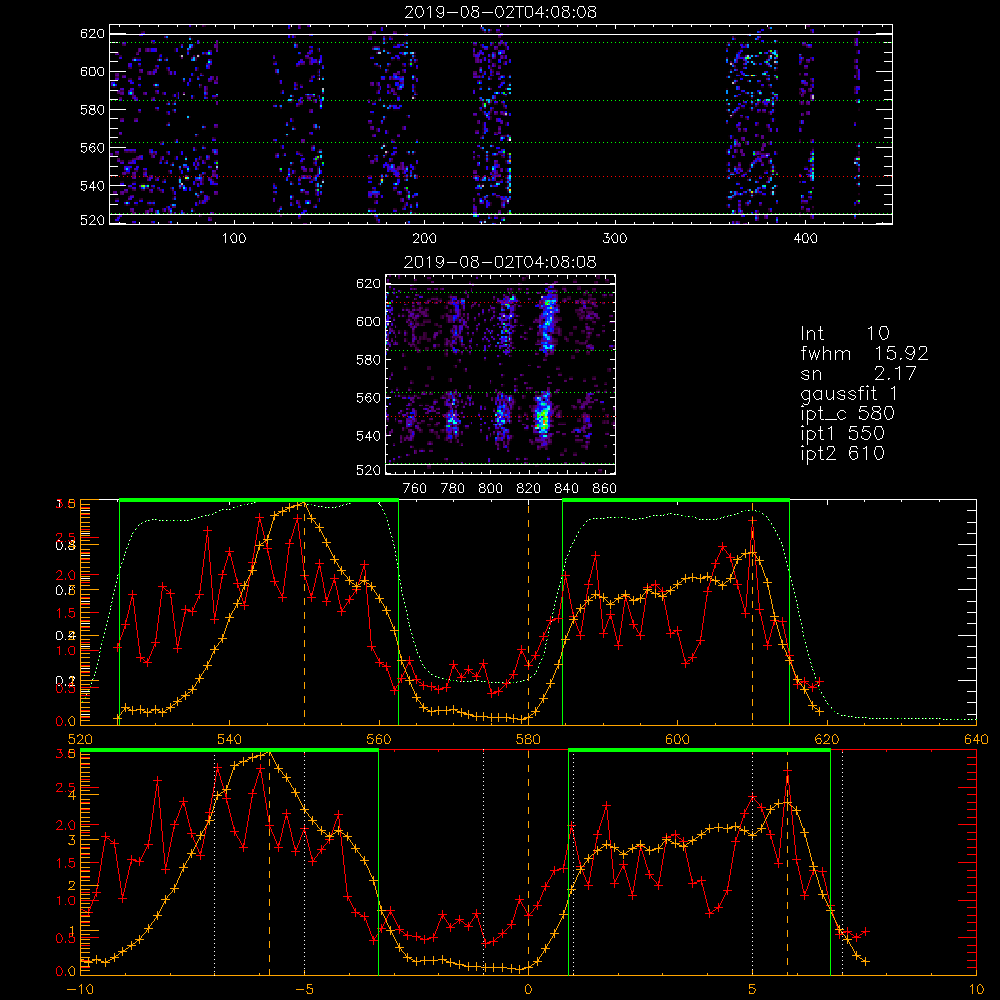This screenshot has width=1000, height=1000.
Task: Click brightest emission blob near 830 in middle image
Action: [x=543, y=418]
